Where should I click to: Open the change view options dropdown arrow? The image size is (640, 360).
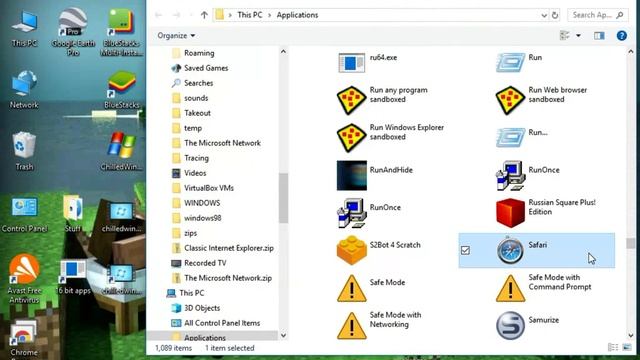coord(578,36)
